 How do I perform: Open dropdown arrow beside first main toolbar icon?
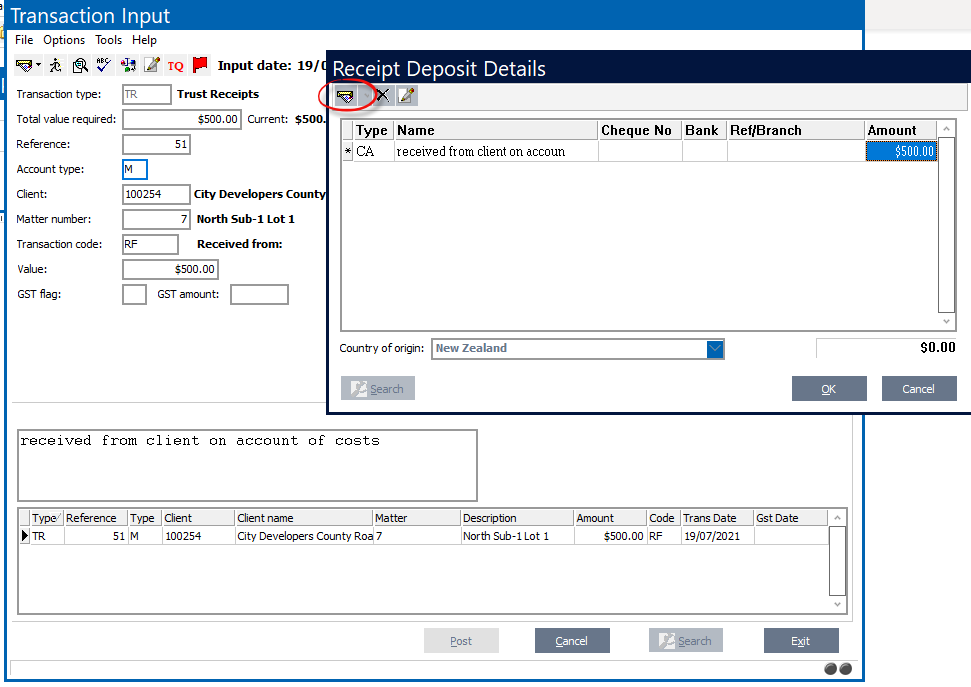[x=38, y=66]
